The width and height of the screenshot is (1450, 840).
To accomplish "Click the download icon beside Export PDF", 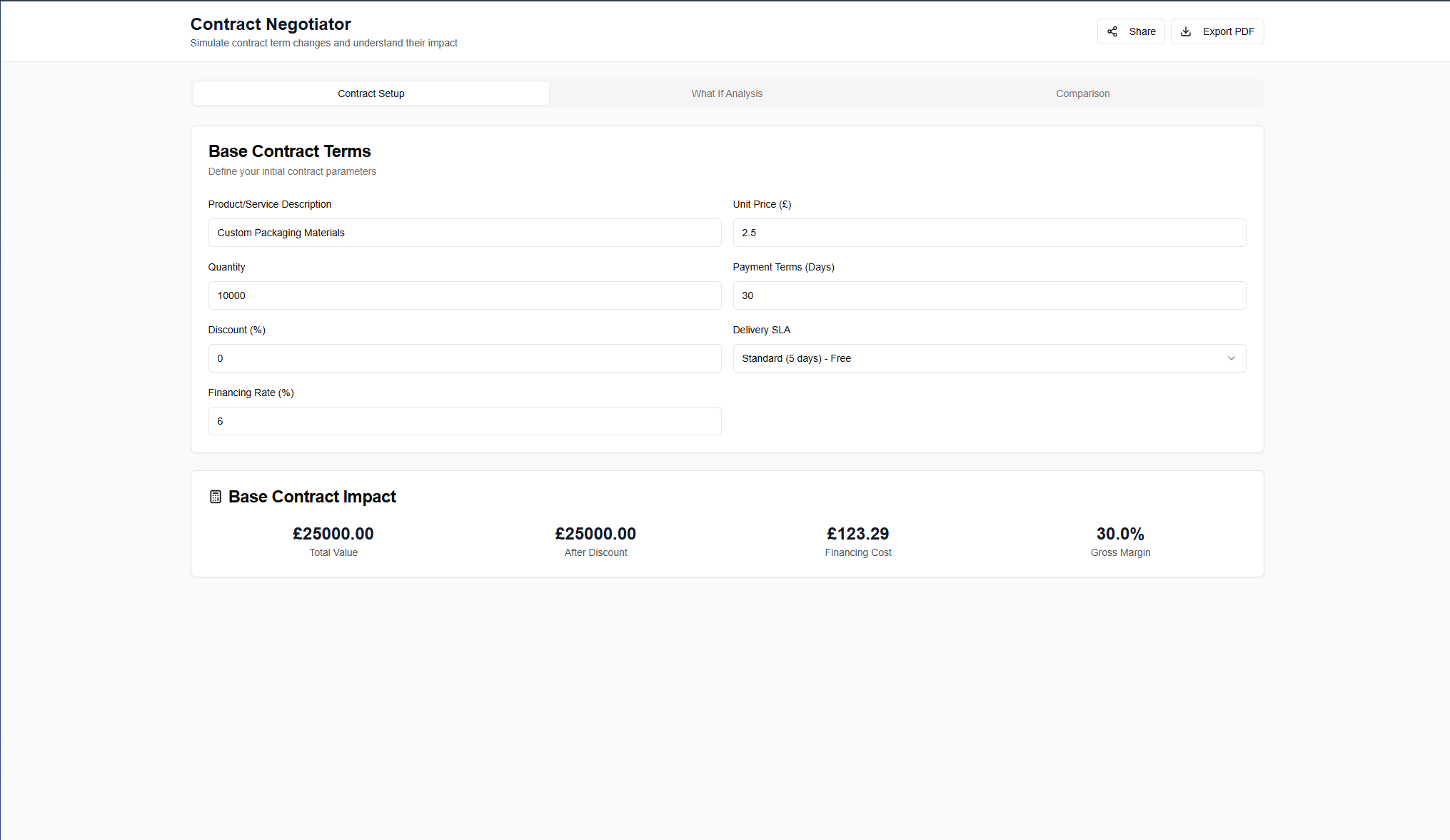I will coord(1186,31).
